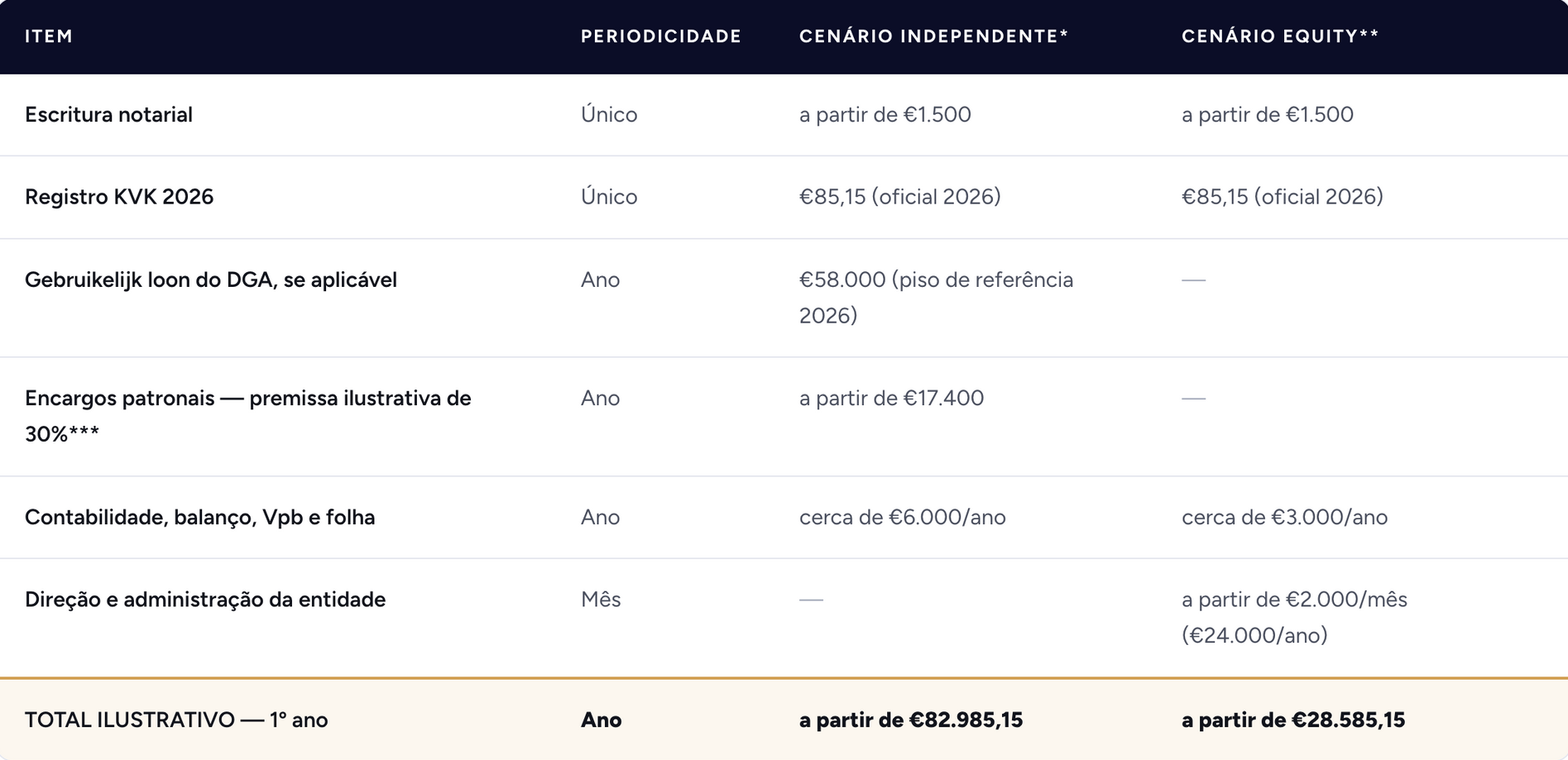Screen dimensions: 1568x760
Task: Click the Encargos patronais row label
Action: pyautogui.click(x=248, y=416)
